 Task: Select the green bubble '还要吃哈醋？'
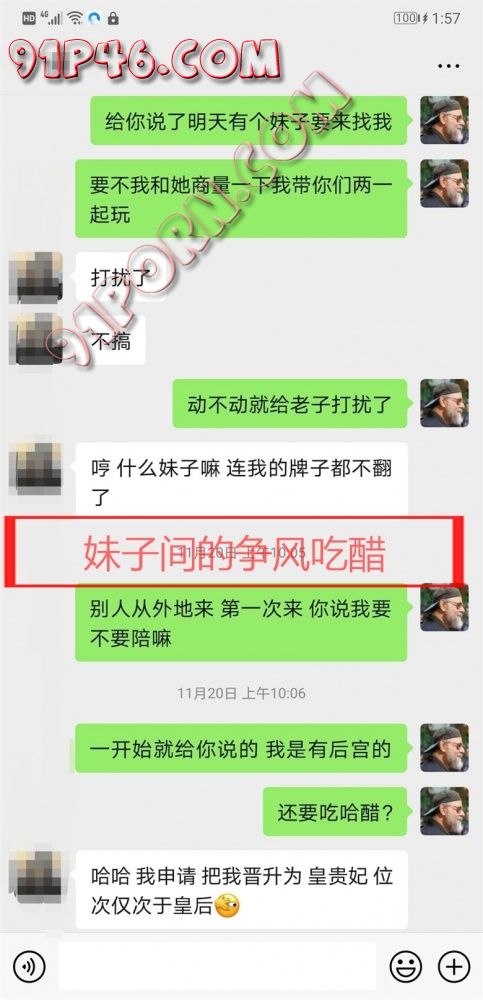click(x=335, y=812)
